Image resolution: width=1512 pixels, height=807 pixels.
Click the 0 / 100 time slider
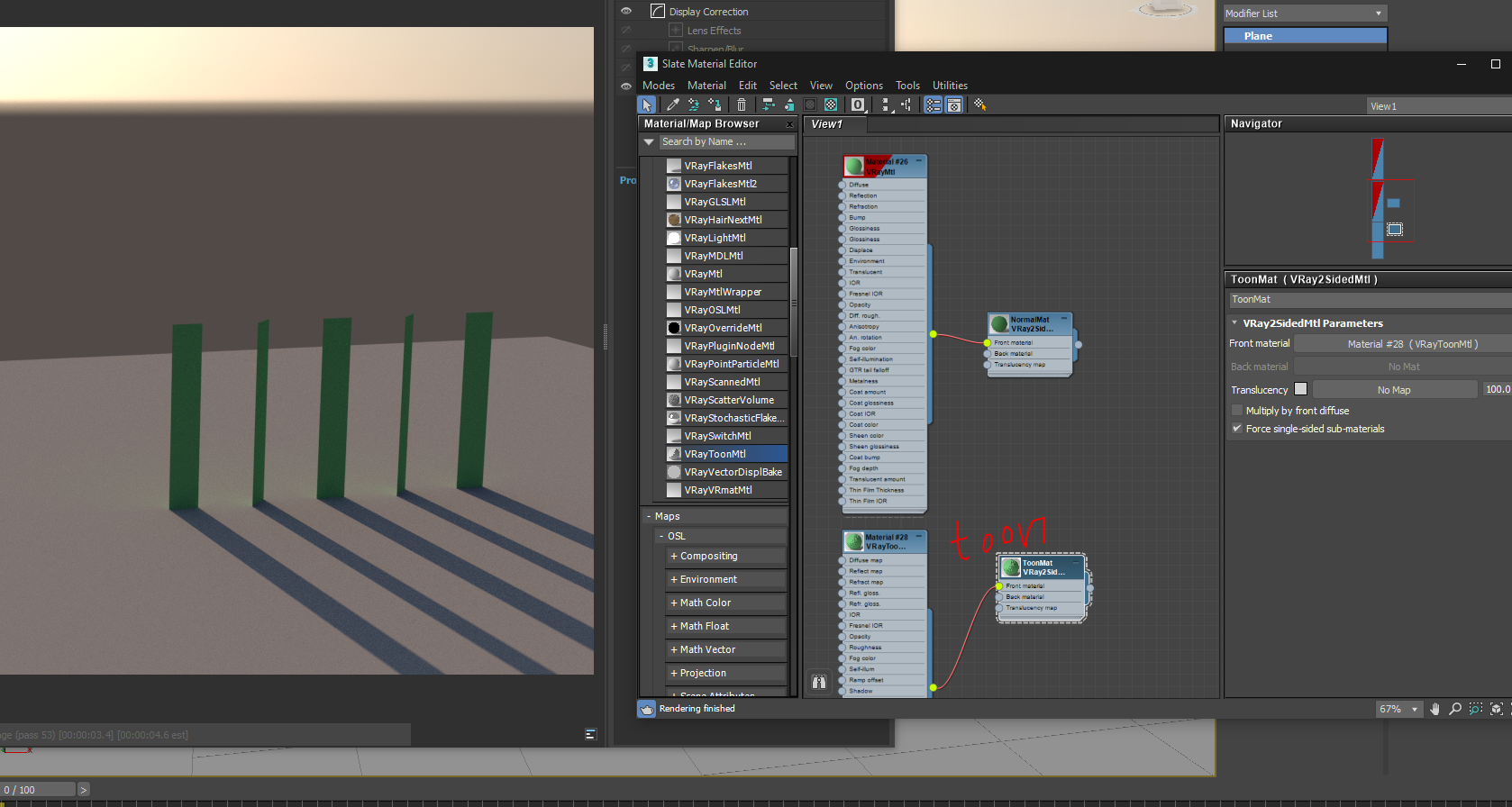[38, 790]
